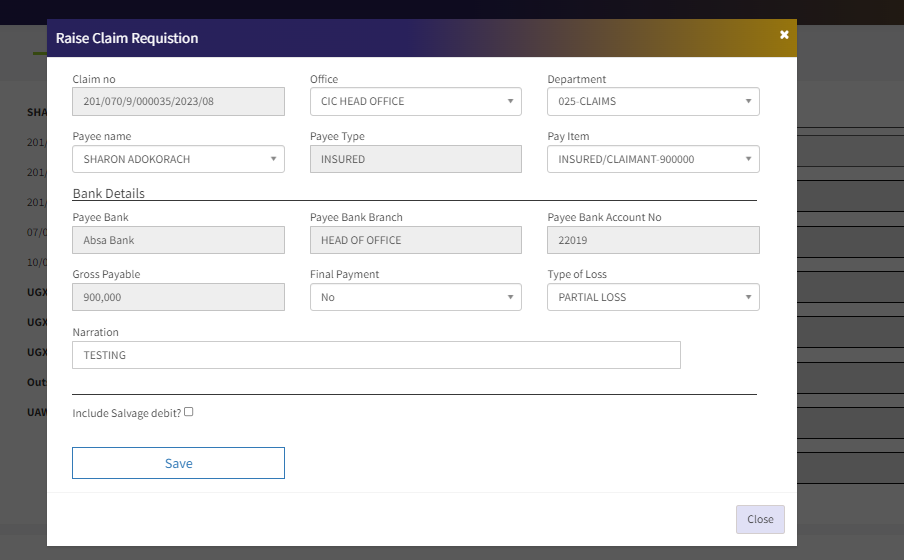Click into the Narration text field
Viewport: 904px width, 560px height.
(x=376, y=355)
